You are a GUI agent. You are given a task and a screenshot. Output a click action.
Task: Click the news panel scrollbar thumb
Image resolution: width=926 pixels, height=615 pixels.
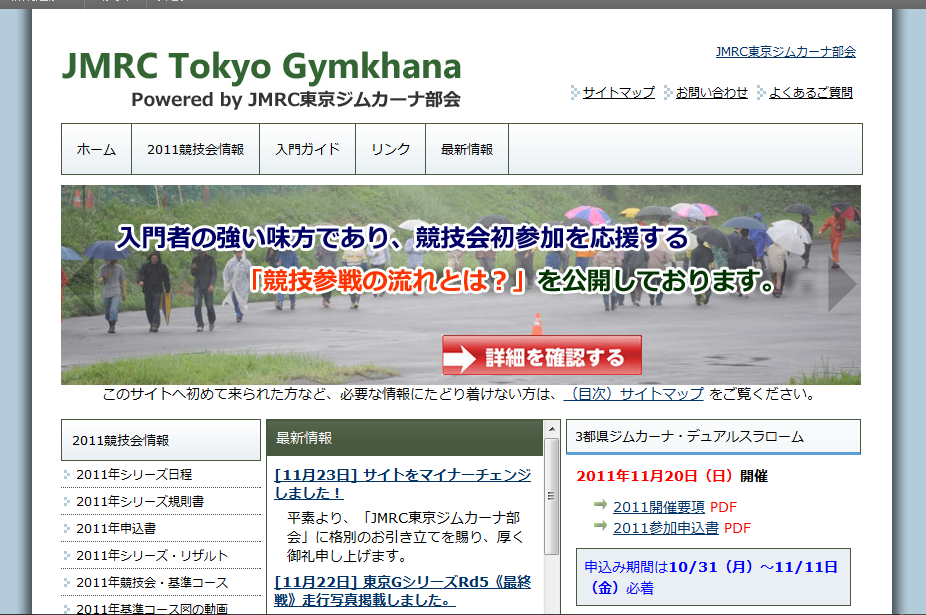click(552, 496)
